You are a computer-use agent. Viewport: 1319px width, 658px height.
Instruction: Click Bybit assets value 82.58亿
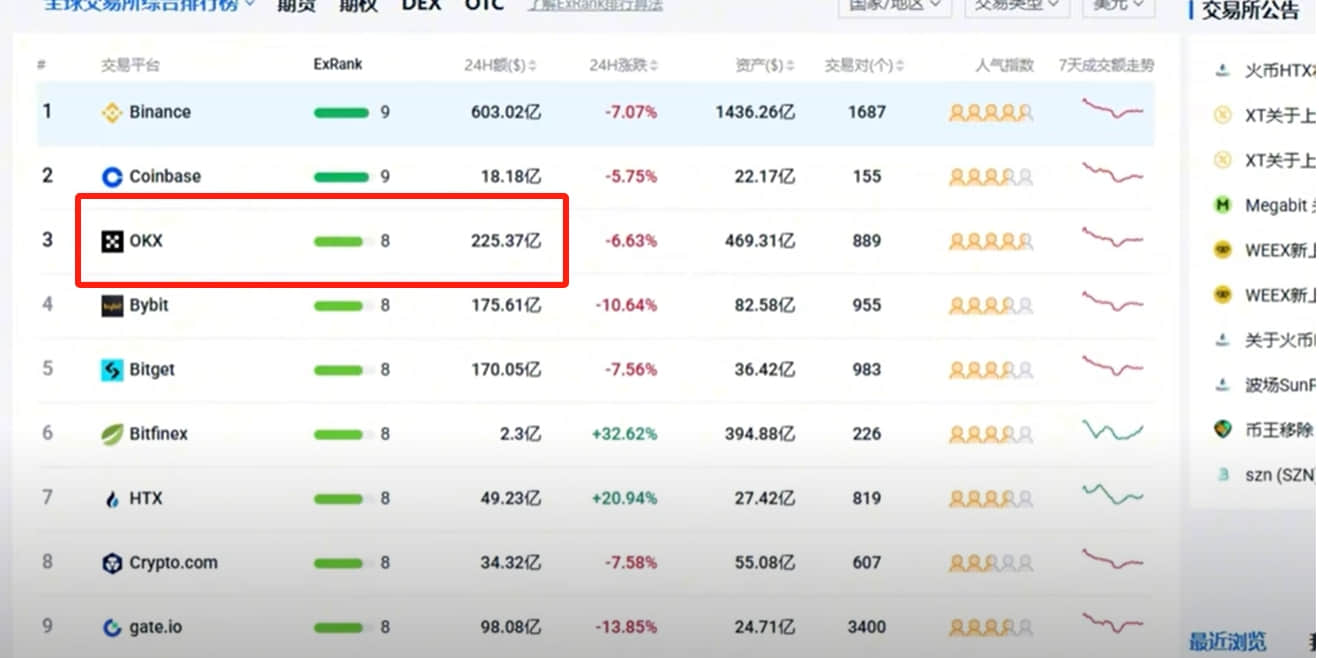765,305
